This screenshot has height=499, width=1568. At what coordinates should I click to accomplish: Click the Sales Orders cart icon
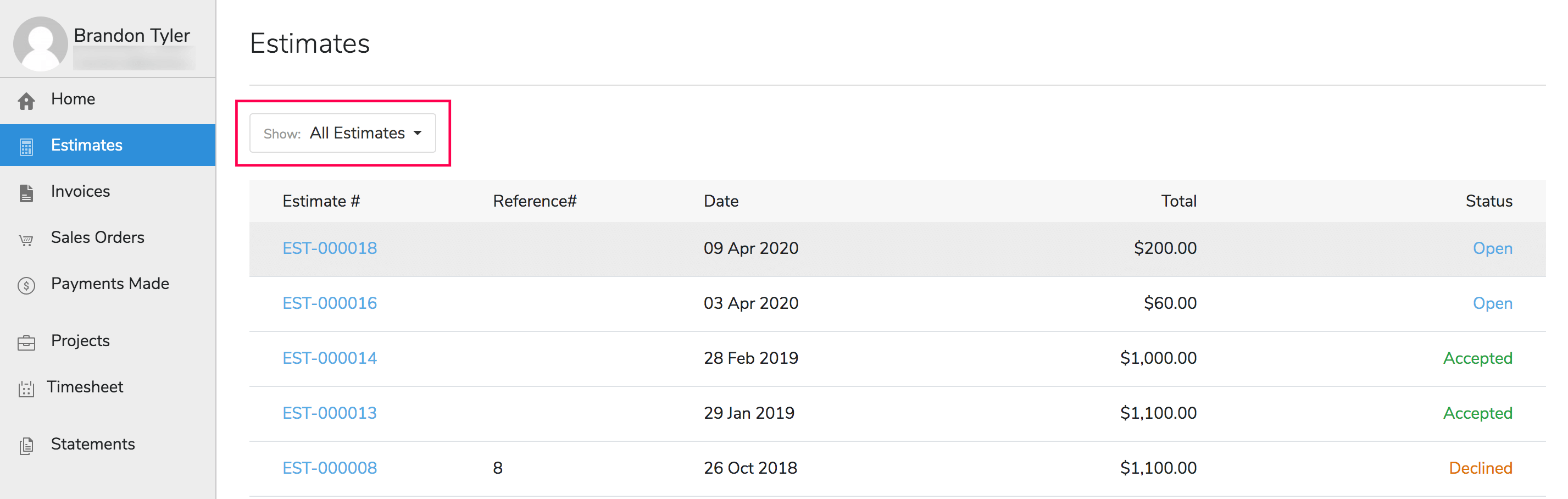(x=26, y=240)
